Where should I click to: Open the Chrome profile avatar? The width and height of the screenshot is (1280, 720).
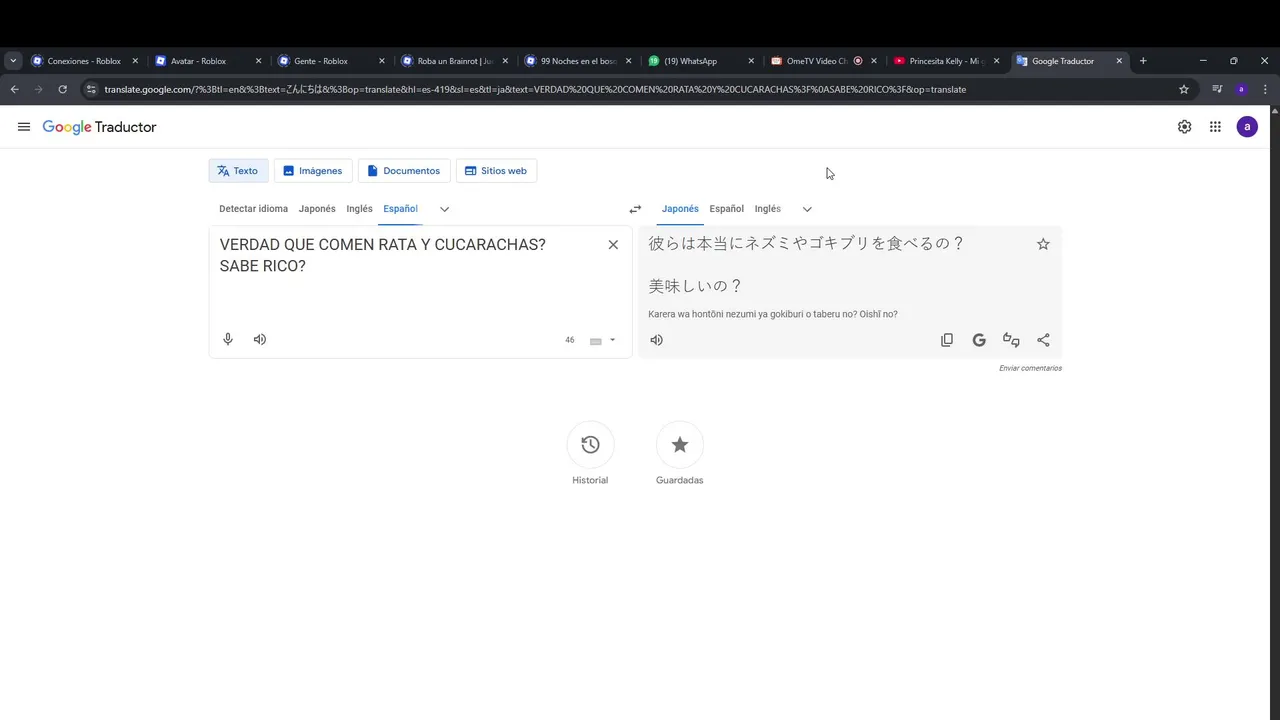click(1241, 89)
